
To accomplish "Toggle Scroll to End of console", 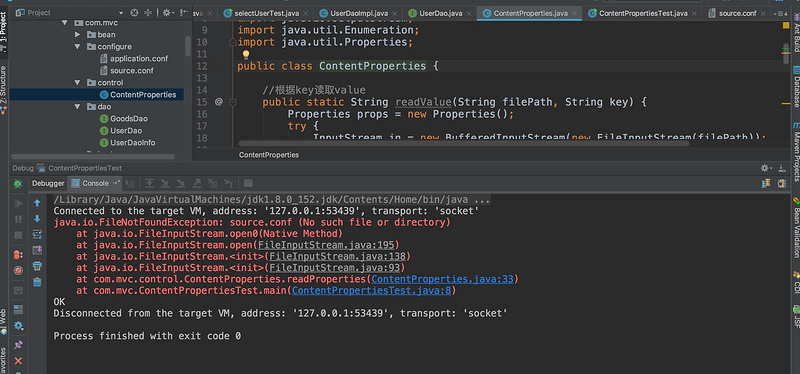I will [37, 250].
